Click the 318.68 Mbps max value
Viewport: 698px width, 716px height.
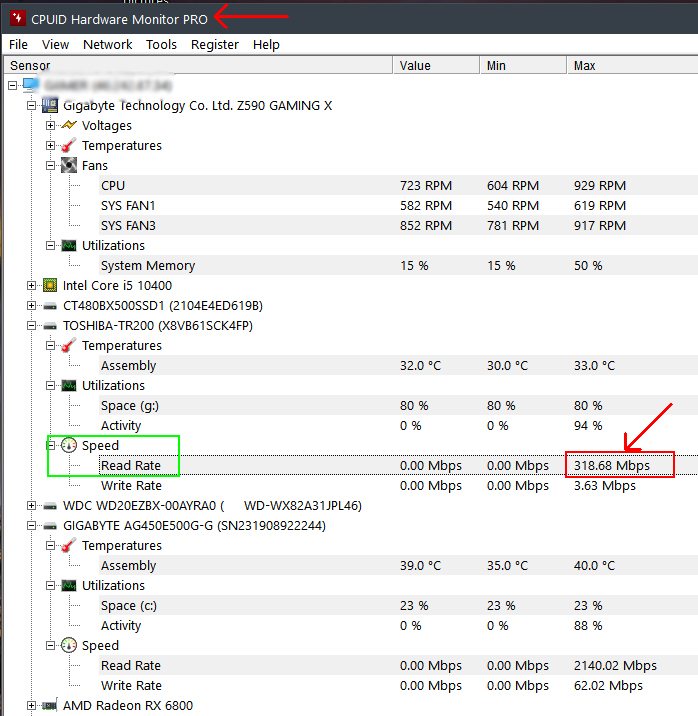pyautogui.click(x=612, y=465)
